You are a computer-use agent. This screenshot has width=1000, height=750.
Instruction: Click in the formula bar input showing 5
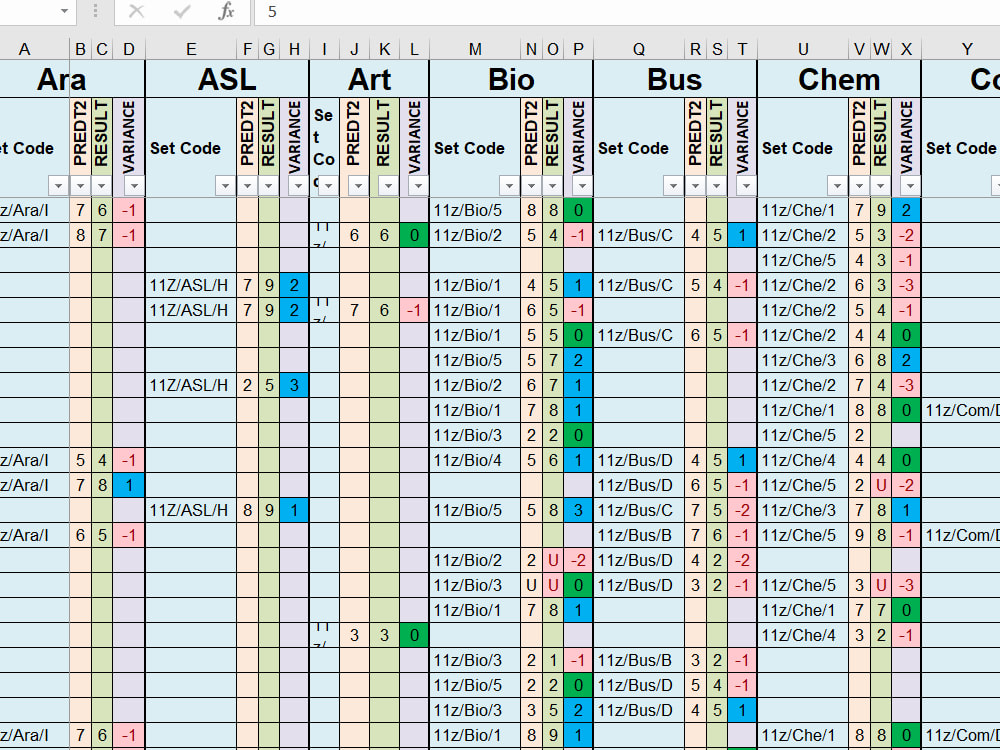tap(627, 11)
